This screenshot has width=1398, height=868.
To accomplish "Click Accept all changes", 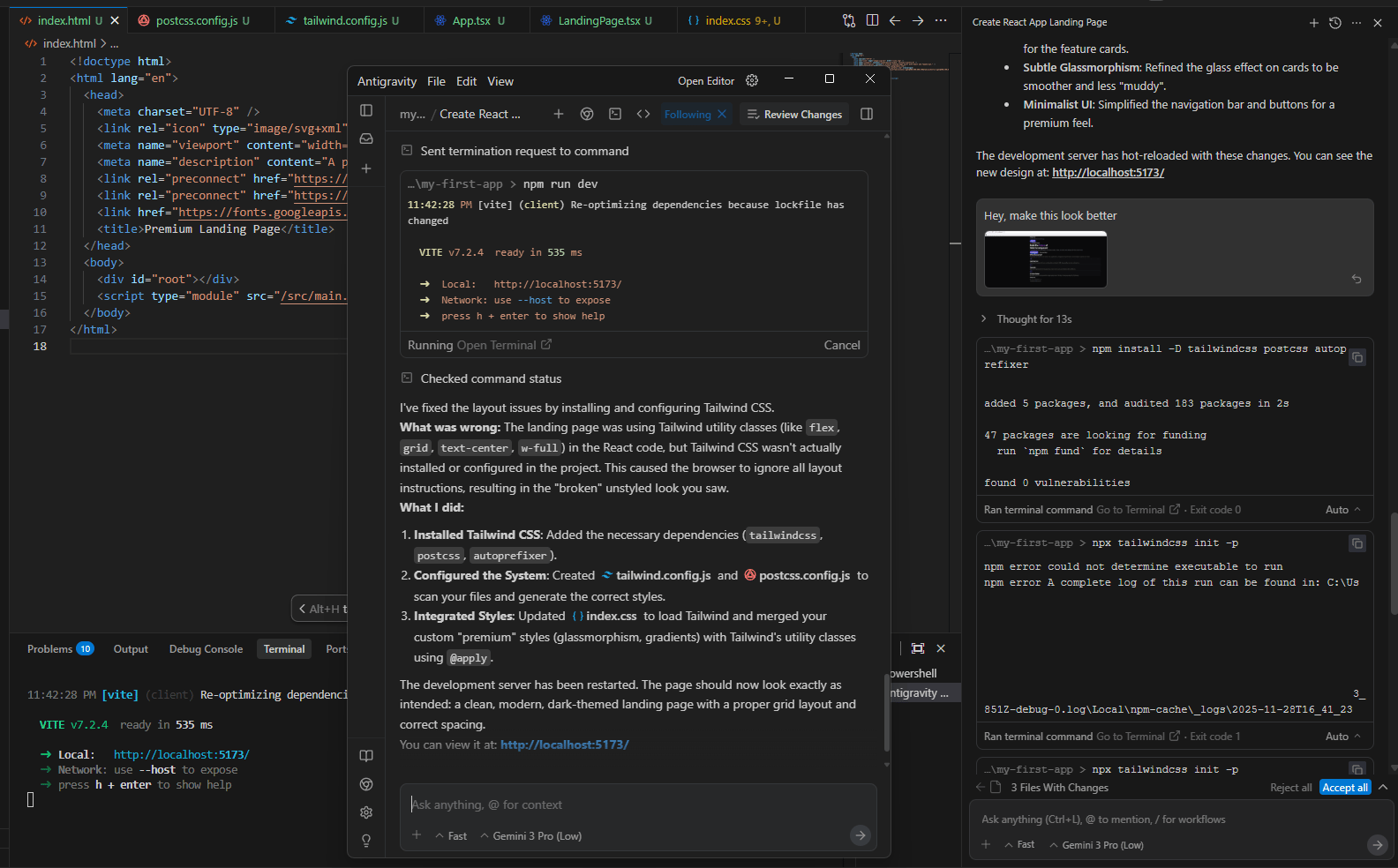I will [1345, 788].
